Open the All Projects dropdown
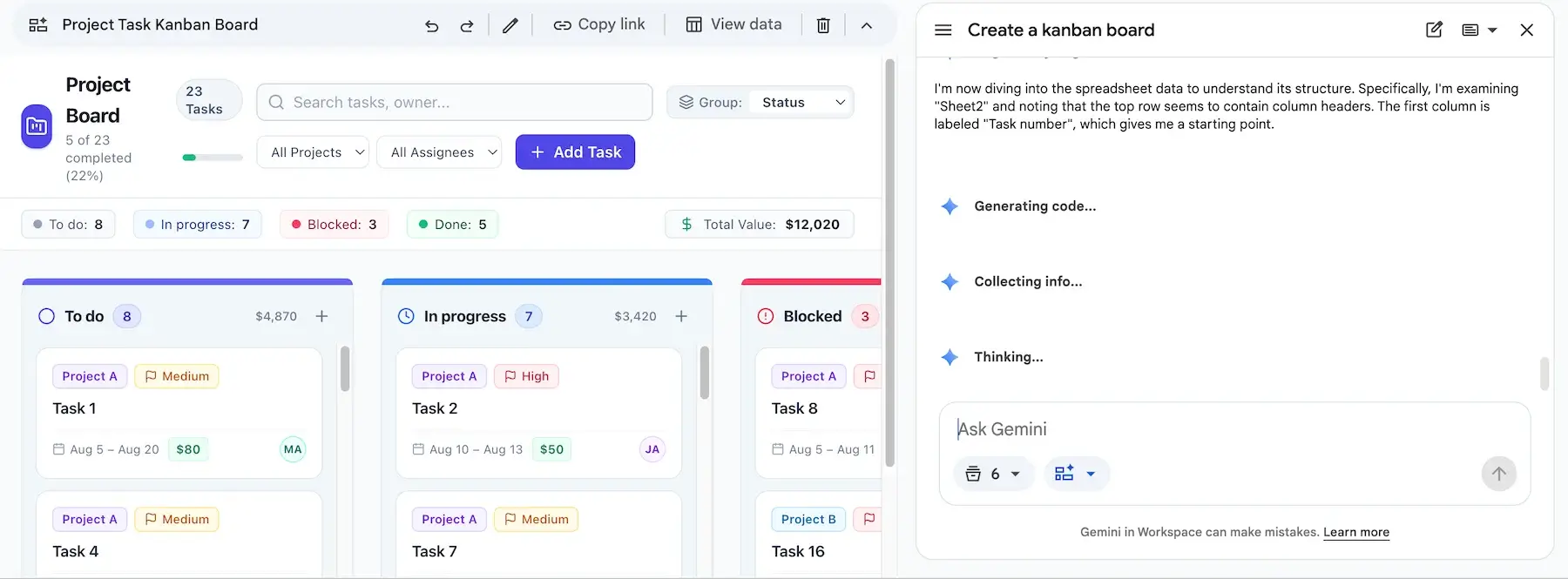1568x579 pixels. point(314,152)
